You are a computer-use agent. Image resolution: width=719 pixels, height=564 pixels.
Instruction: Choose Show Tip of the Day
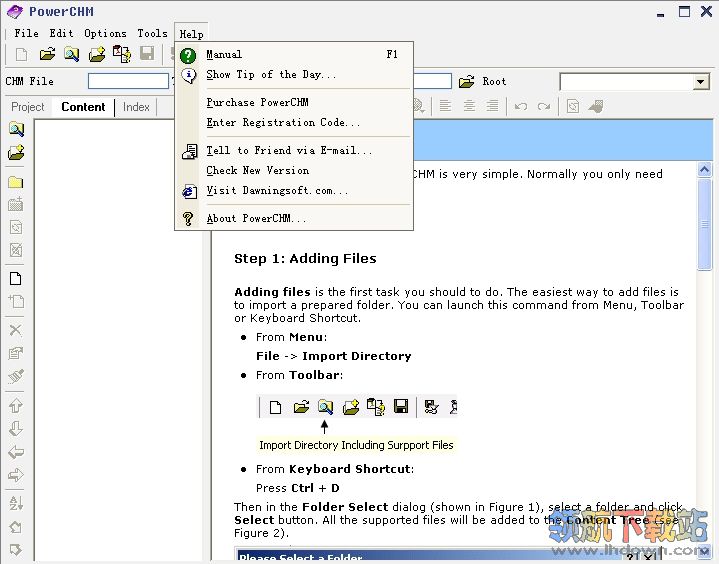pyautogui.click(x=294, y=75)
